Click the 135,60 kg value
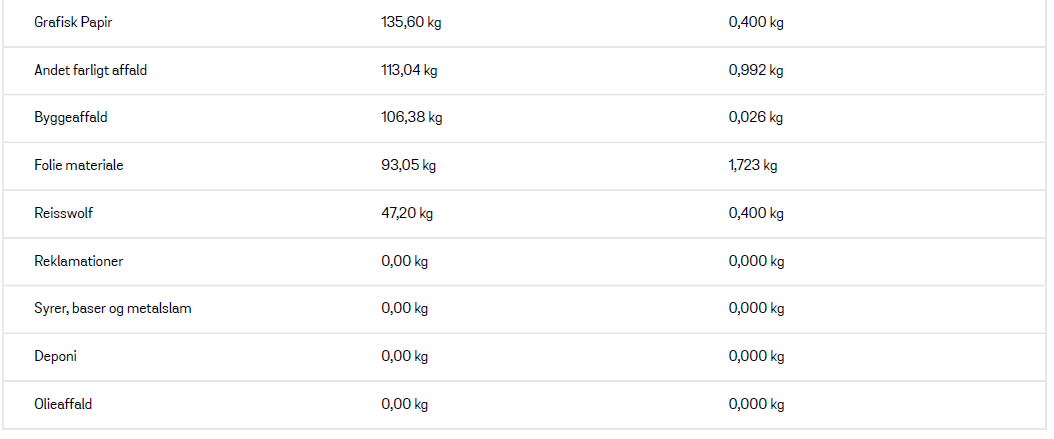The width and height of the screenshot is (1054, 439). (x=411, y=23)
